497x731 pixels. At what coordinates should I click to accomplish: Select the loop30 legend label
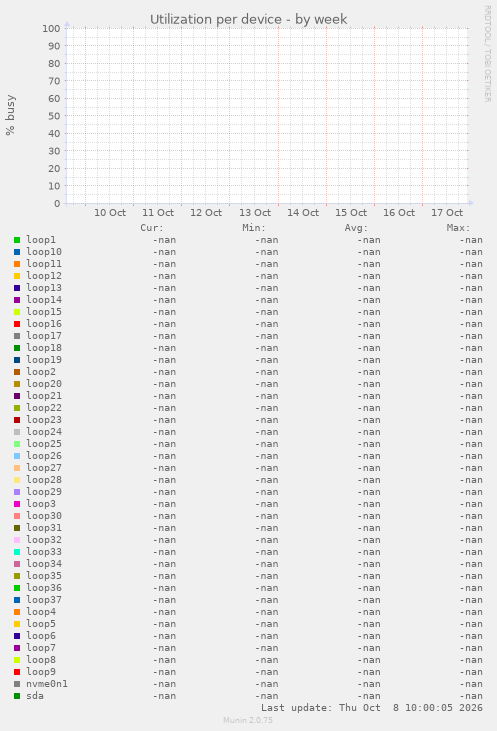44,516
